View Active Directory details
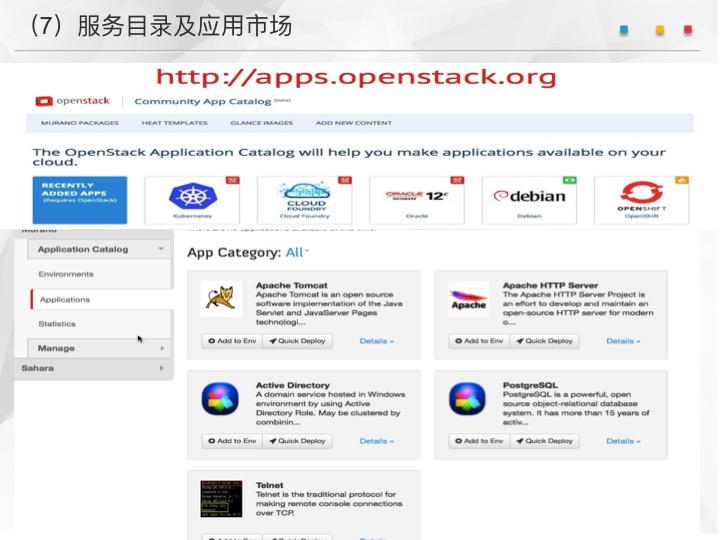The height and width of the screenshot is (540, 720). (x=377, y=441)
